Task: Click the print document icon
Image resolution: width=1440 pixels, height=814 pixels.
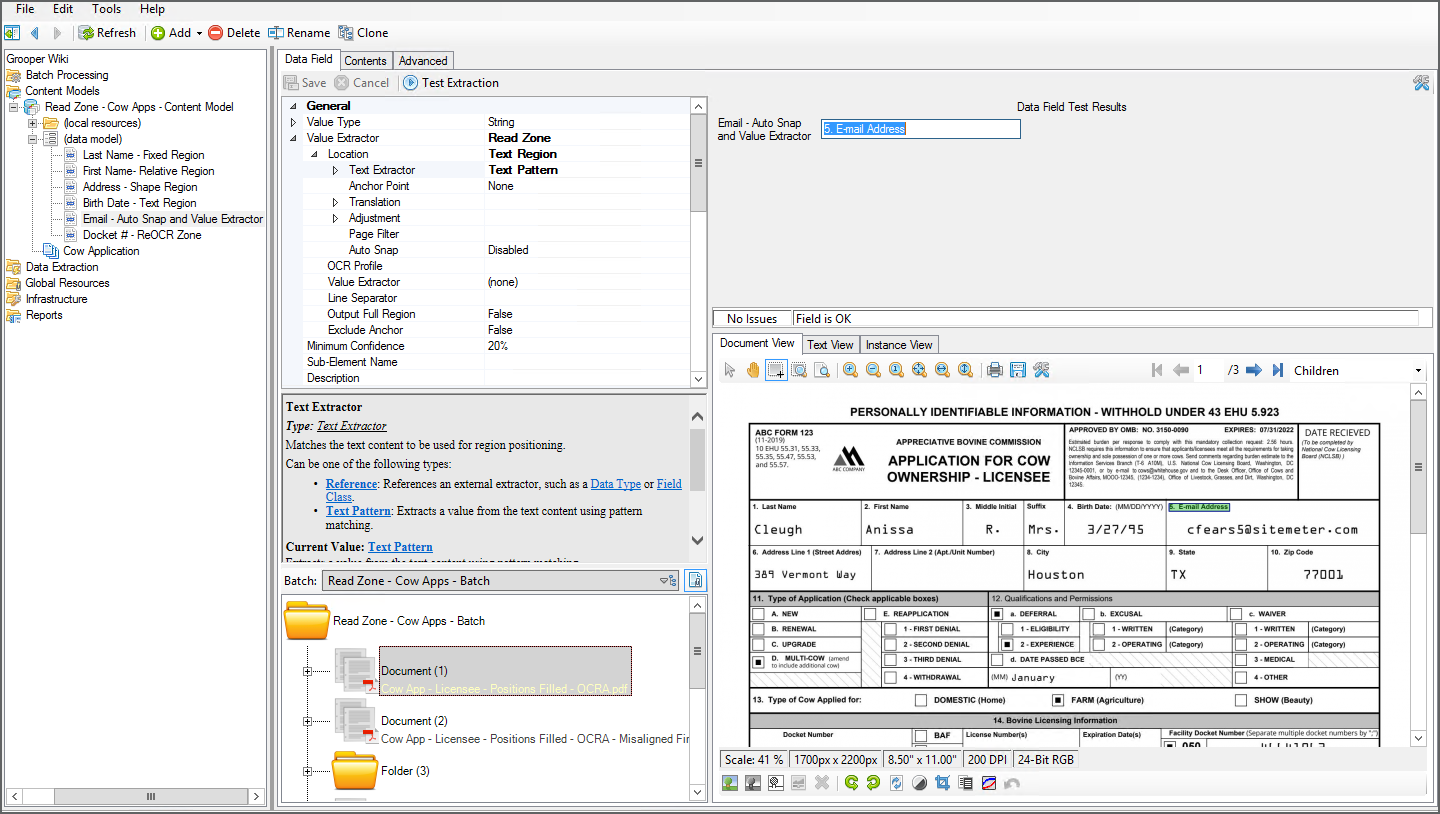Action: 995,371
